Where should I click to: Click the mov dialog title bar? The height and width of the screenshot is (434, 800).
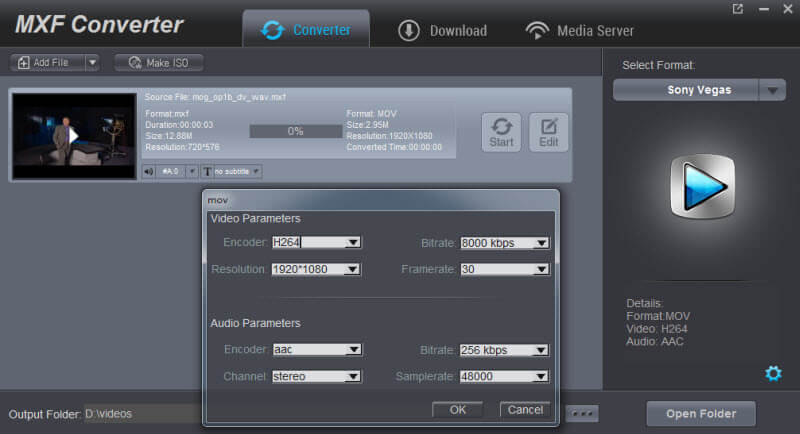point(381,200)
